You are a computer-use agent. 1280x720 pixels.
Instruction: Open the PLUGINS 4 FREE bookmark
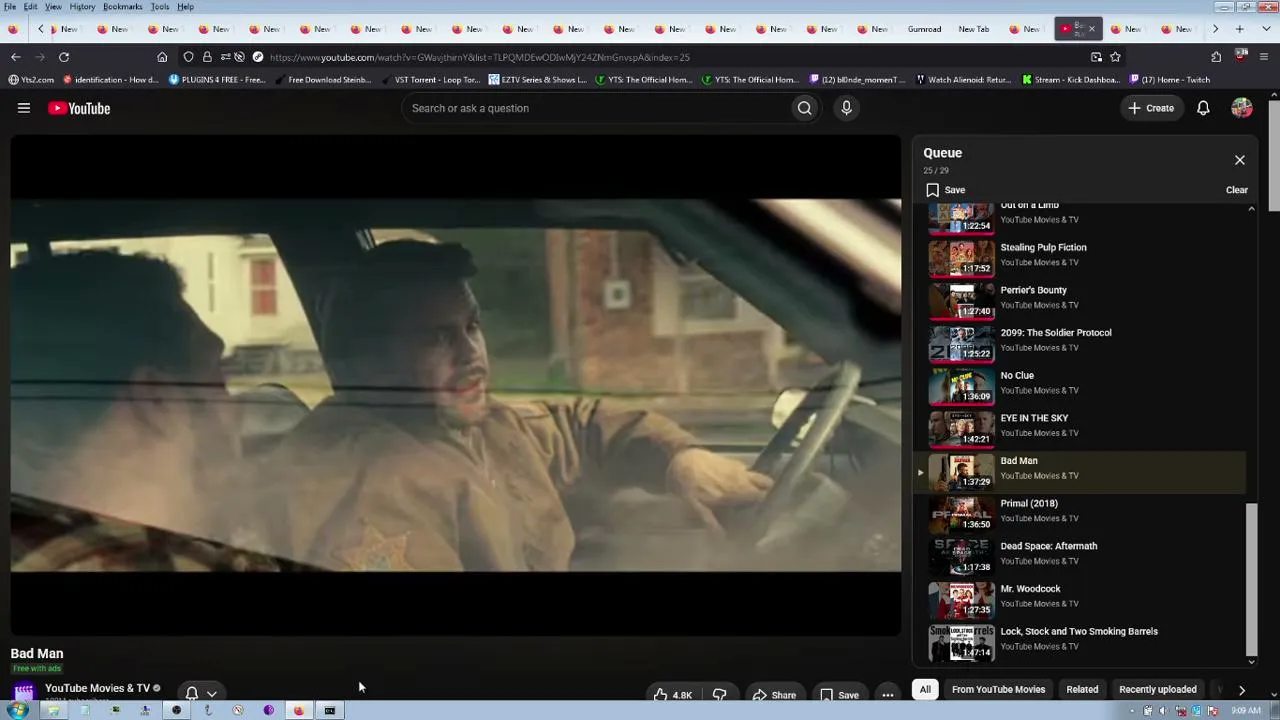[x=217, y=80]
